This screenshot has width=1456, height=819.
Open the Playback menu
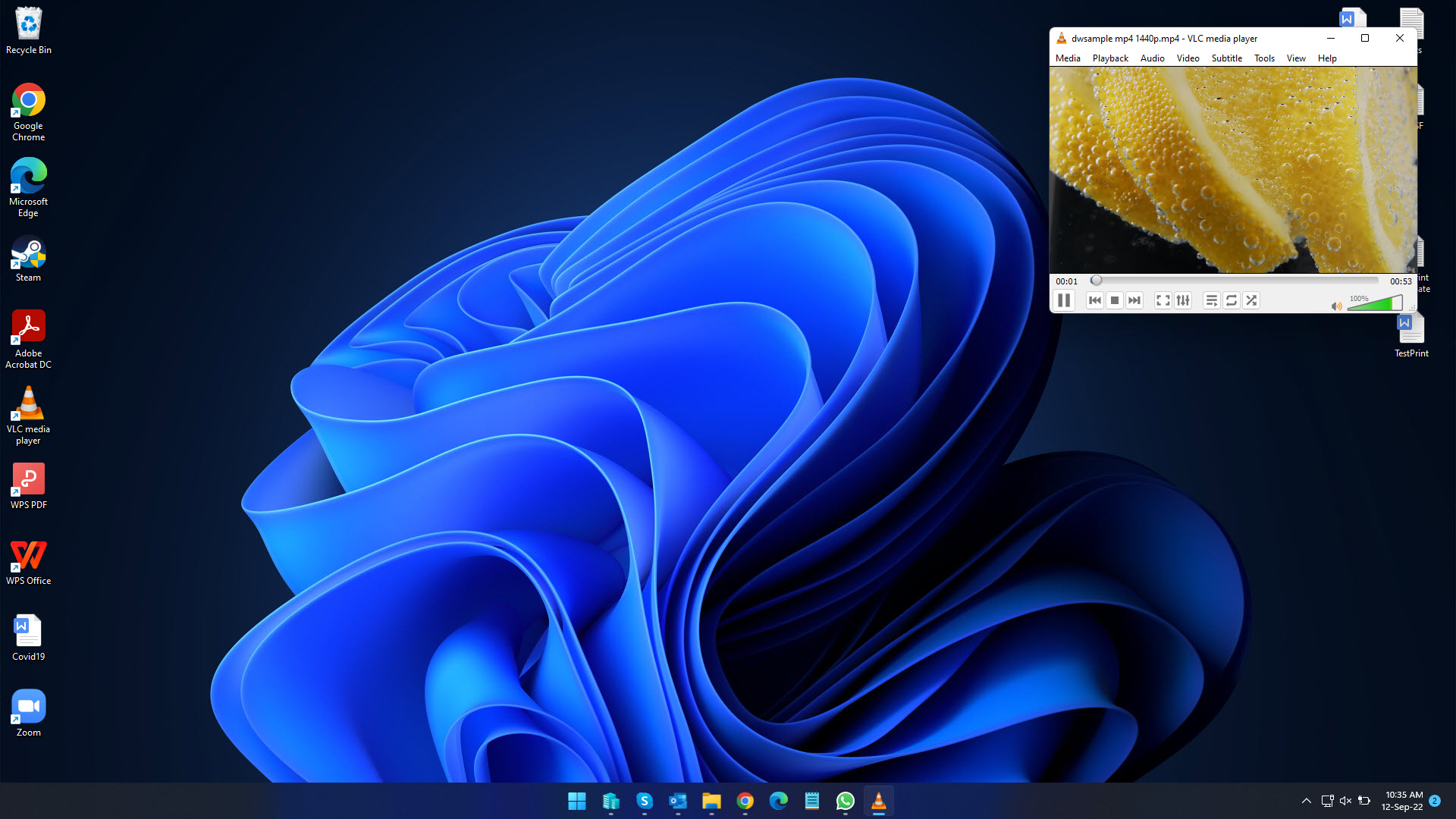click(x=1109, y=58)
